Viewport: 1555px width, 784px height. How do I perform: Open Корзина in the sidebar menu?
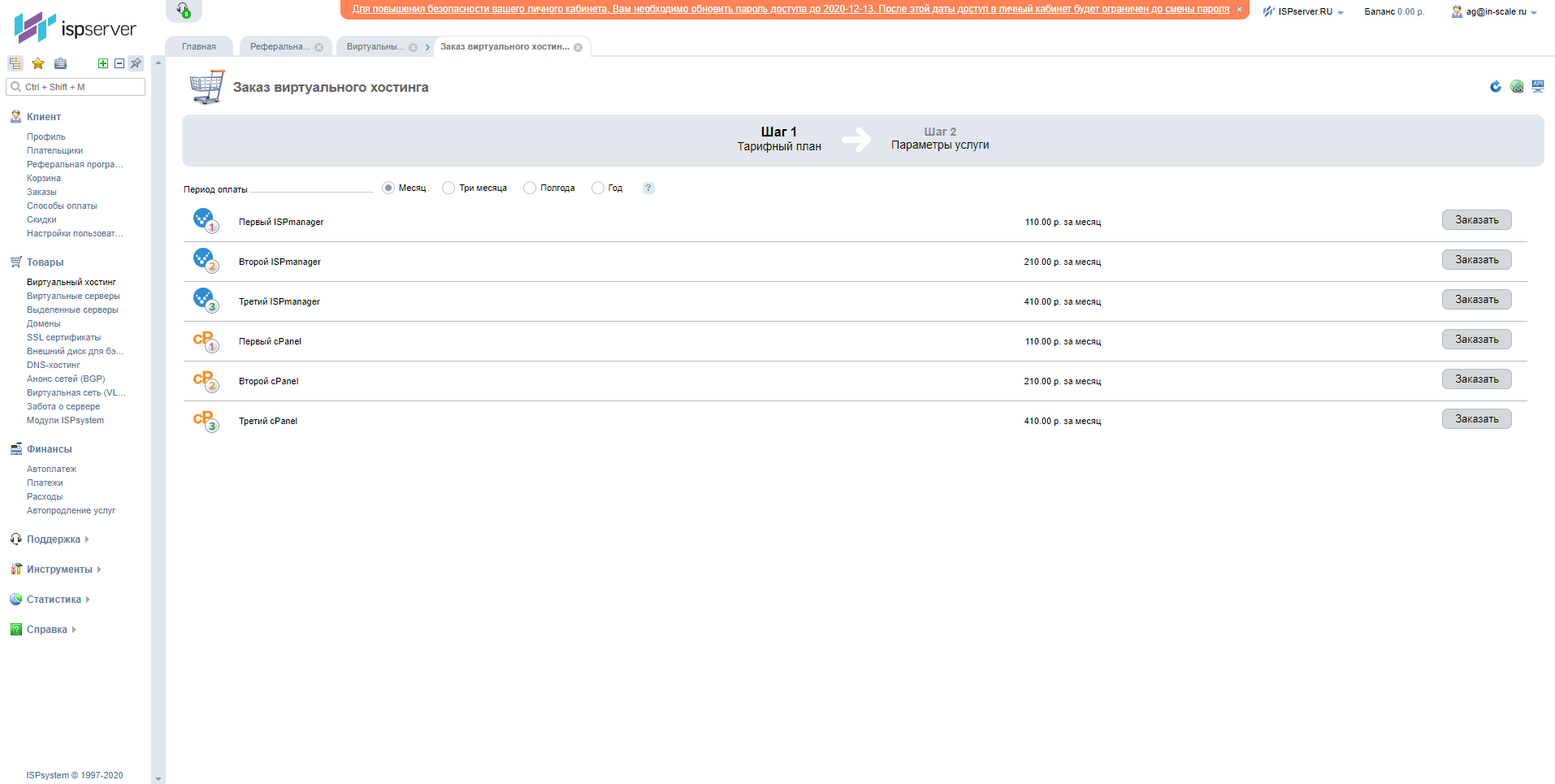coord(44,179)
